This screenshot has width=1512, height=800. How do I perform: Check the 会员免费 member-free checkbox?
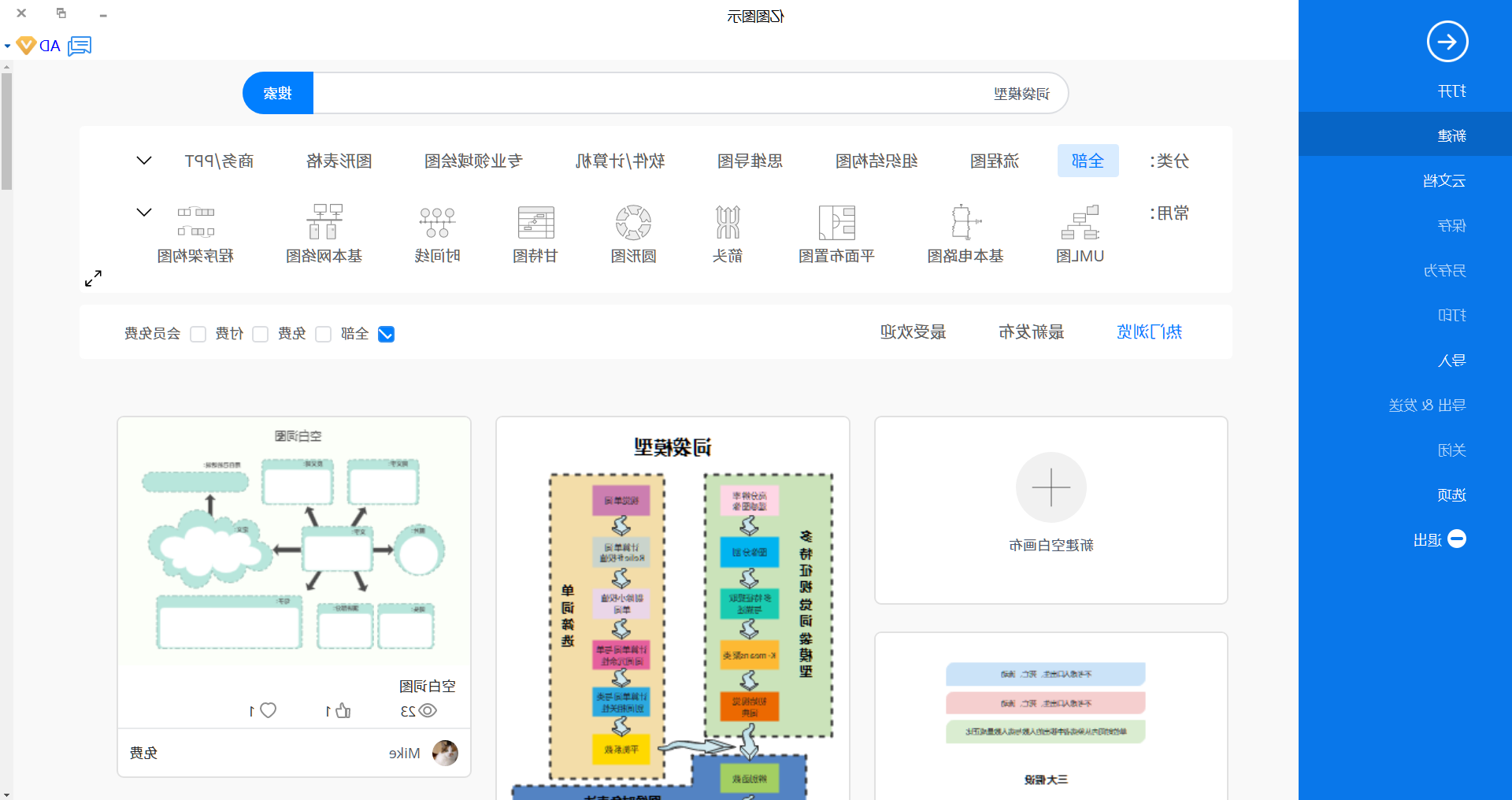click(x=198, y=334)
